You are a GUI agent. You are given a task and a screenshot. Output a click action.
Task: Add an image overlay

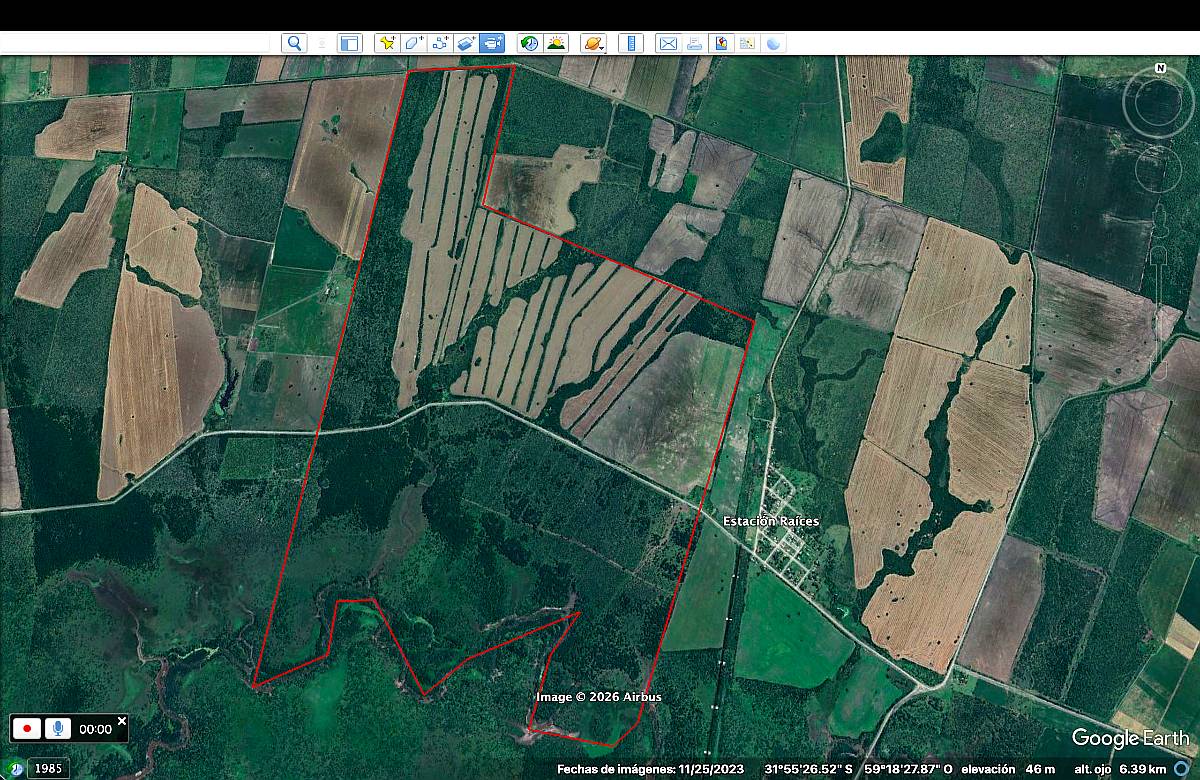click(466, 43)
